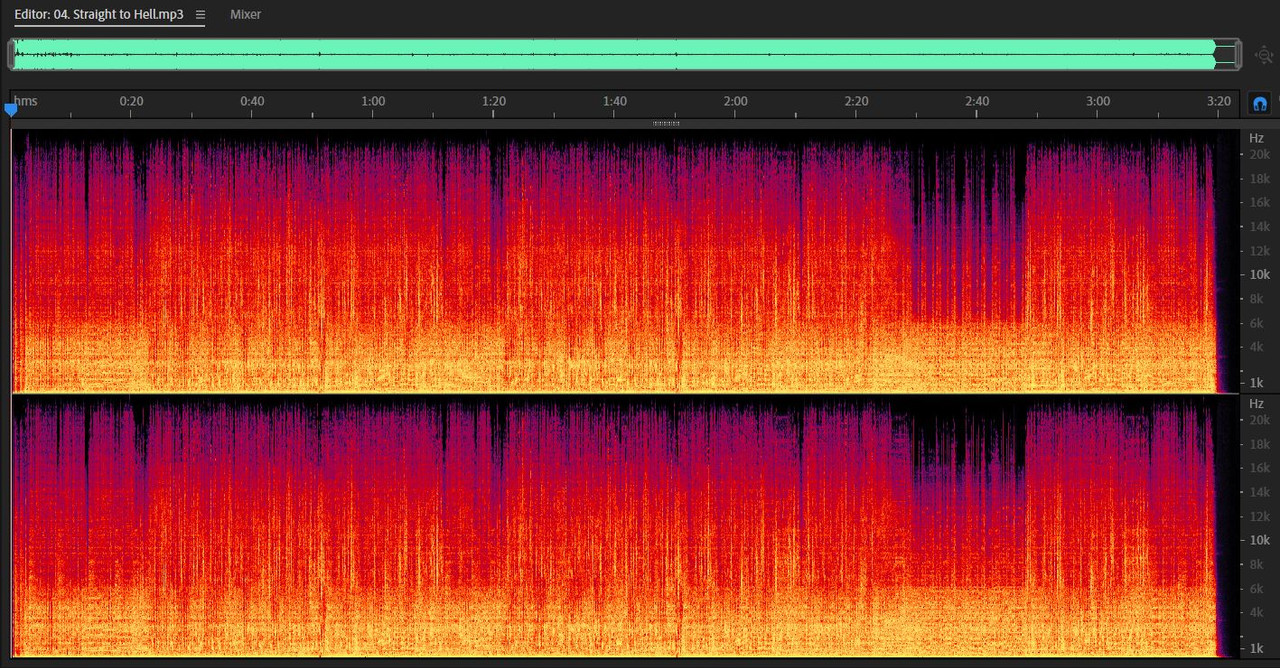Grab the left handle of overview navigator
The height and width of the screenshot is (668, 1280).
point(11,54)
